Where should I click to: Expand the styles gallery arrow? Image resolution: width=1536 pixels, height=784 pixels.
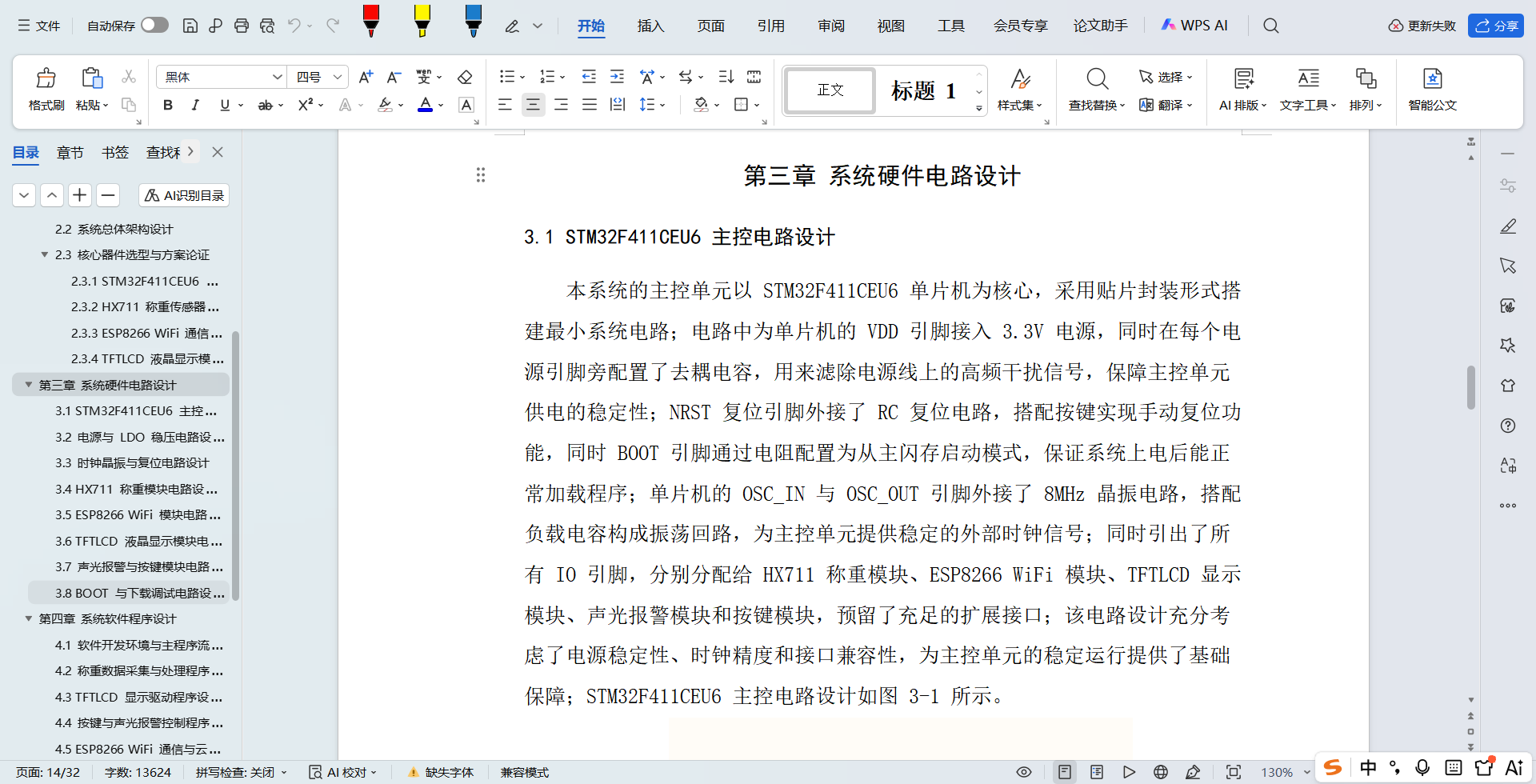point(979,108)
